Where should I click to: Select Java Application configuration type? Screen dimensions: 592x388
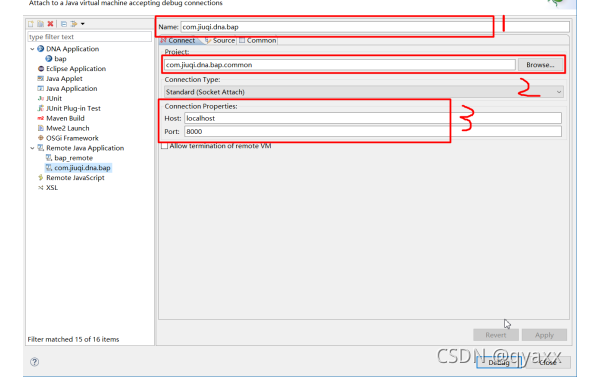point(72,88)
